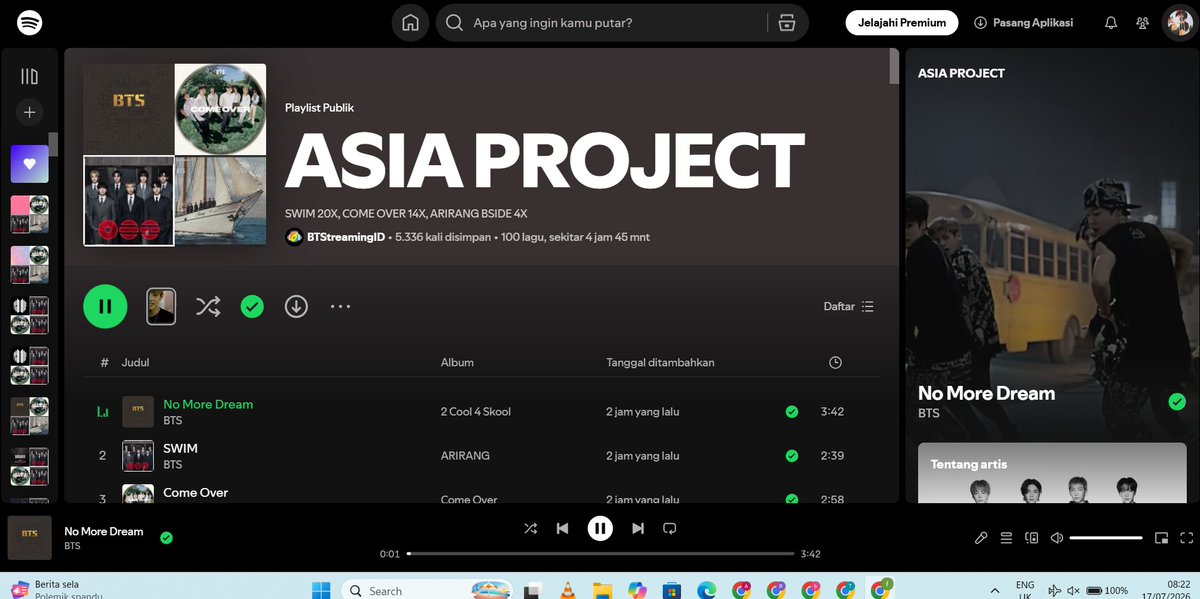Open the connect to a device icon
Viewport: 1200px width, 599px height.
pos(1031,538)
